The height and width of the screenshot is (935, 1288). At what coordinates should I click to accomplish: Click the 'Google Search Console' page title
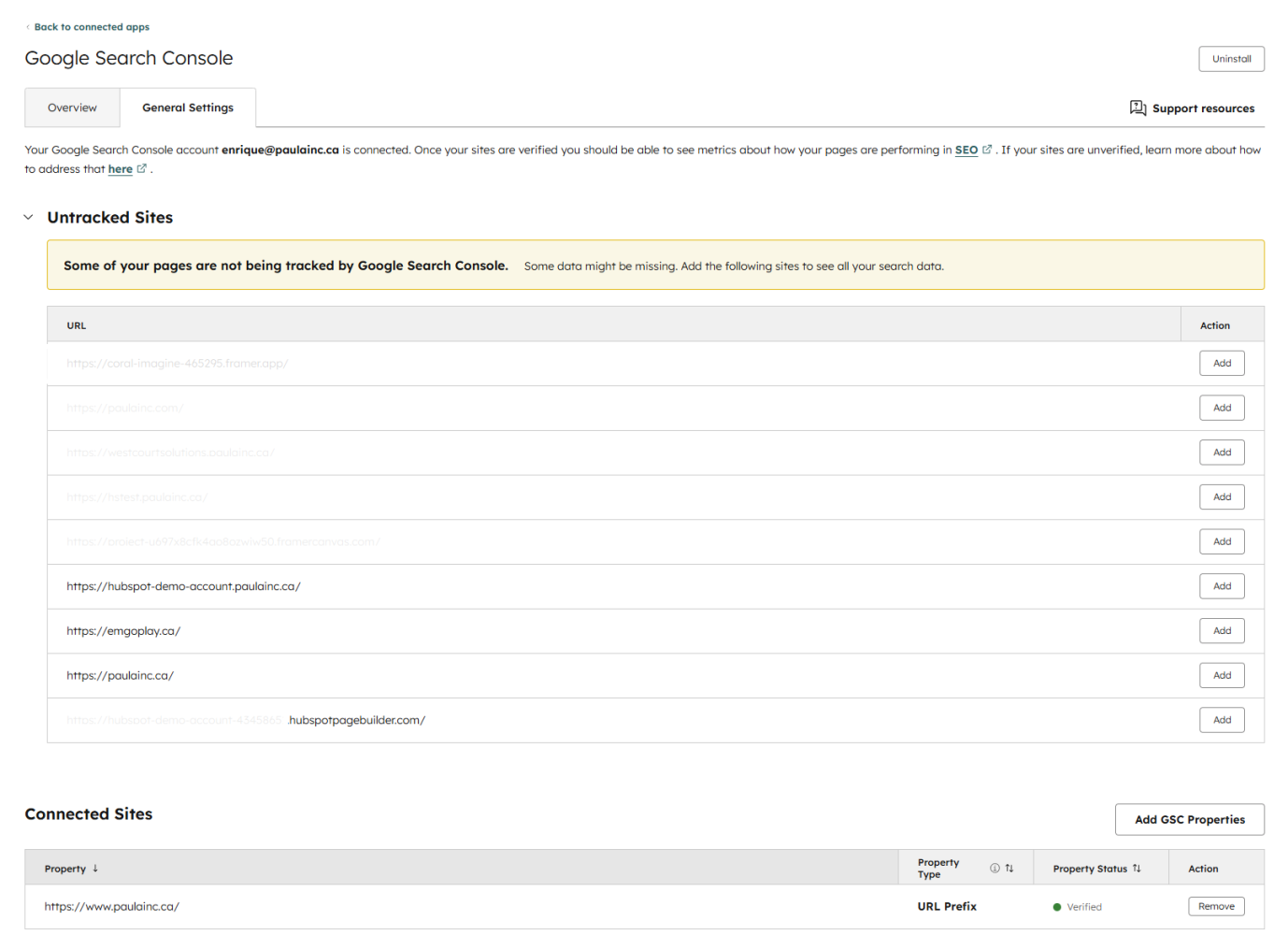[129, 58]
